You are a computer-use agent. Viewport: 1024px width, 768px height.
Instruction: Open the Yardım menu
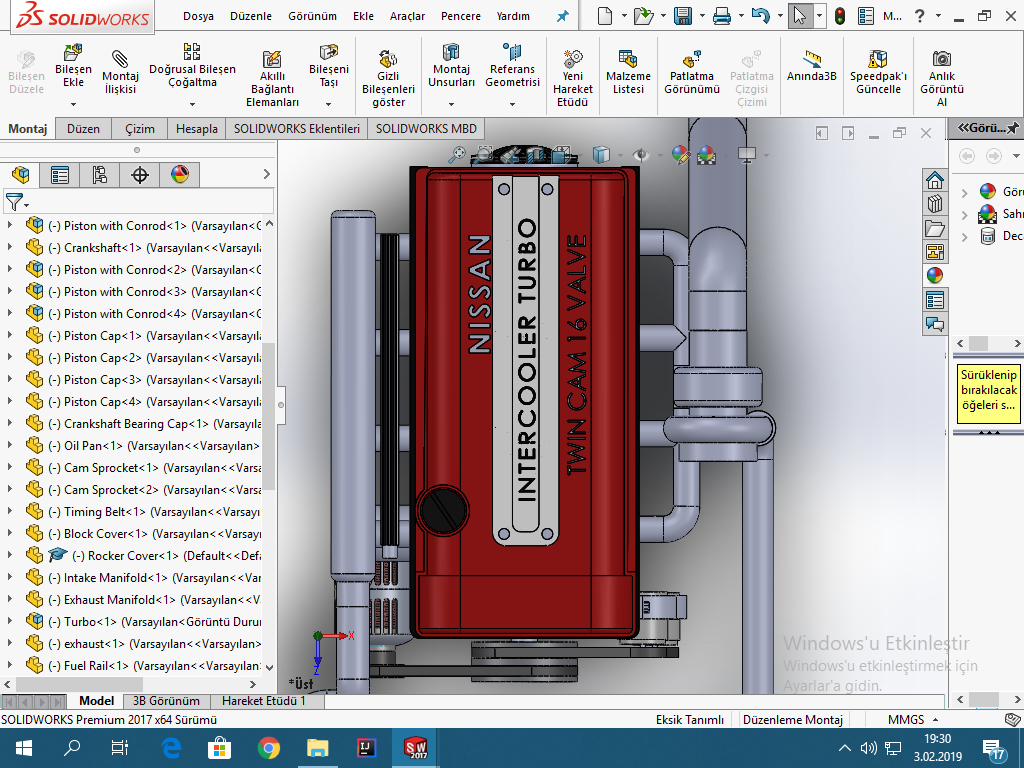click(513, 16)
